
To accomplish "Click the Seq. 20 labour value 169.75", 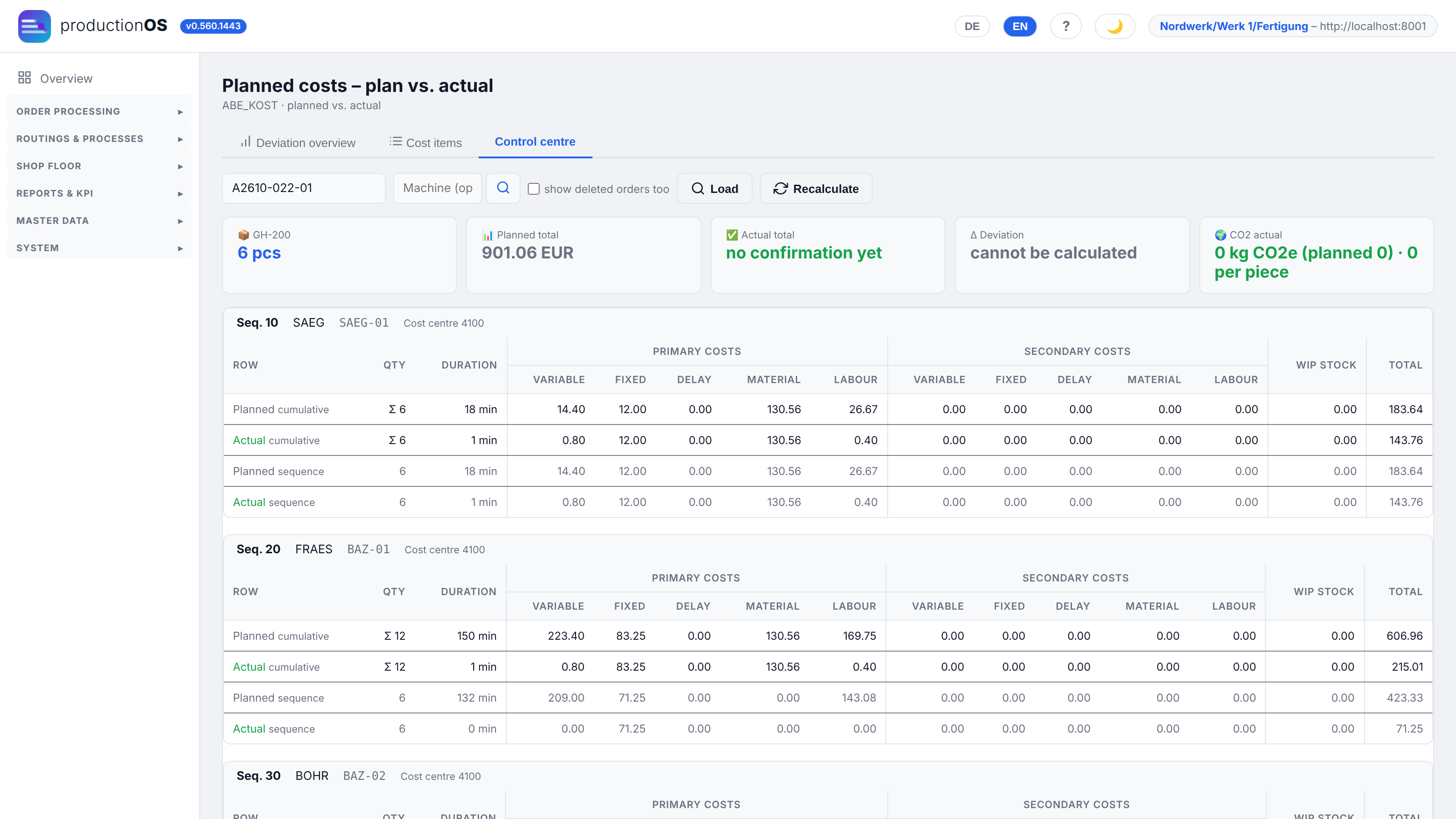I will [x=859, y=636].
